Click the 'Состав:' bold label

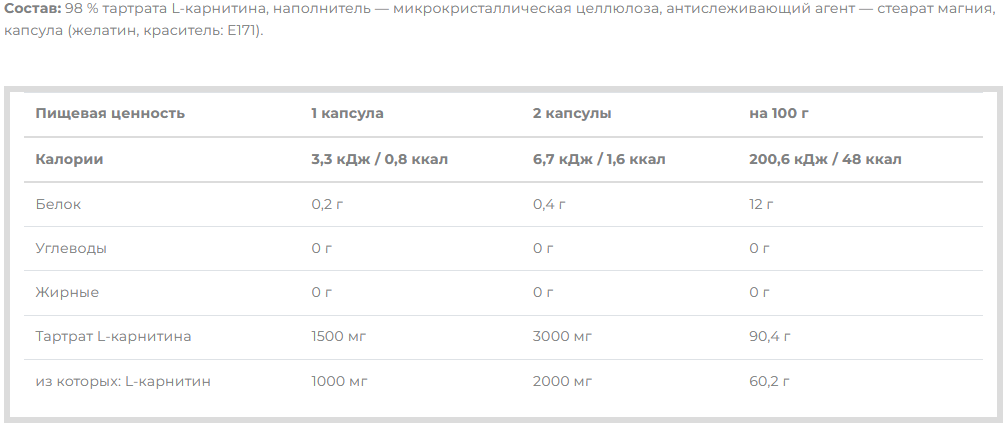(32, 10)
